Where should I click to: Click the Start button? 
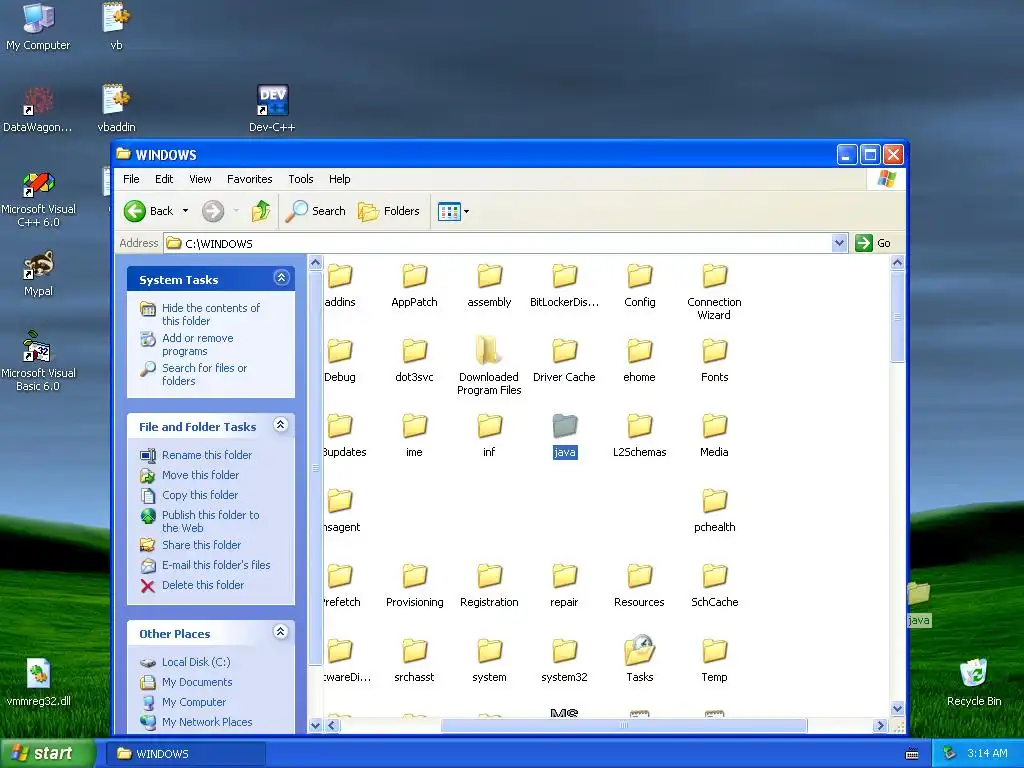[x=48, y=753]
